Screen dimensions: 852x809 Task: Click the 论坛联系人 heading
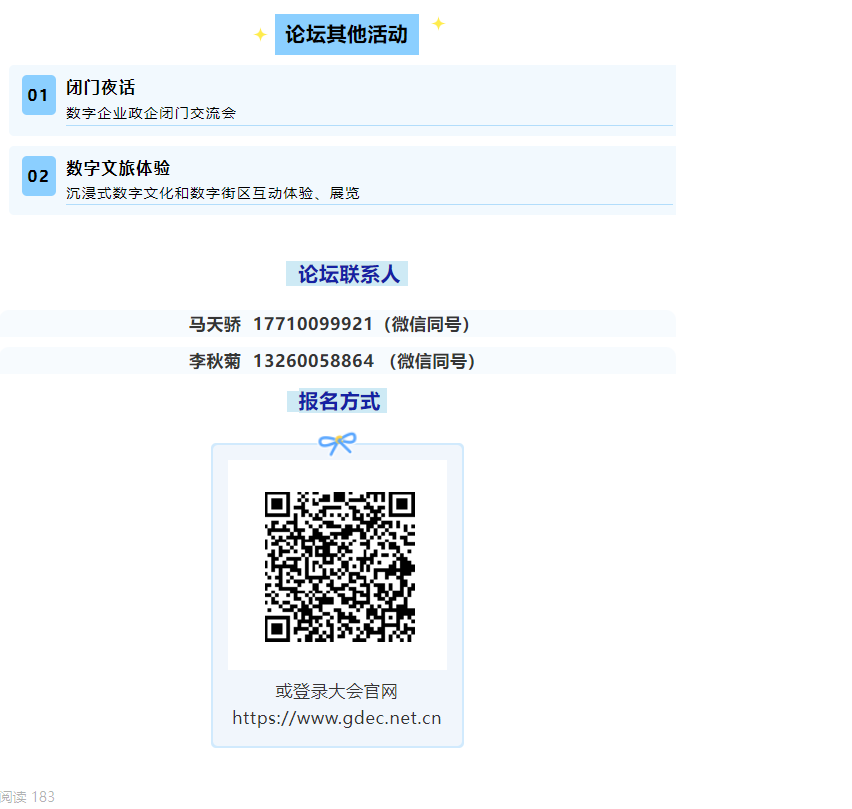pos(347,274)
